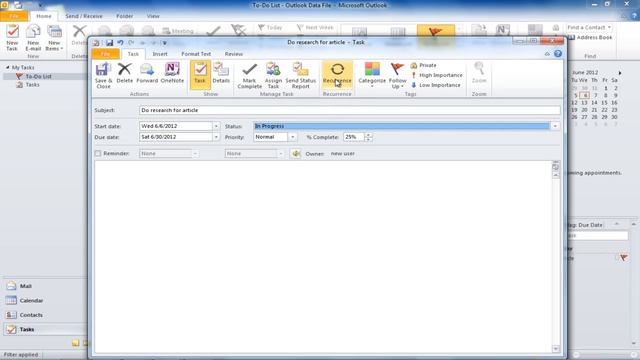
Task: Open Folder tab in Outlook window
Action: 124,16
